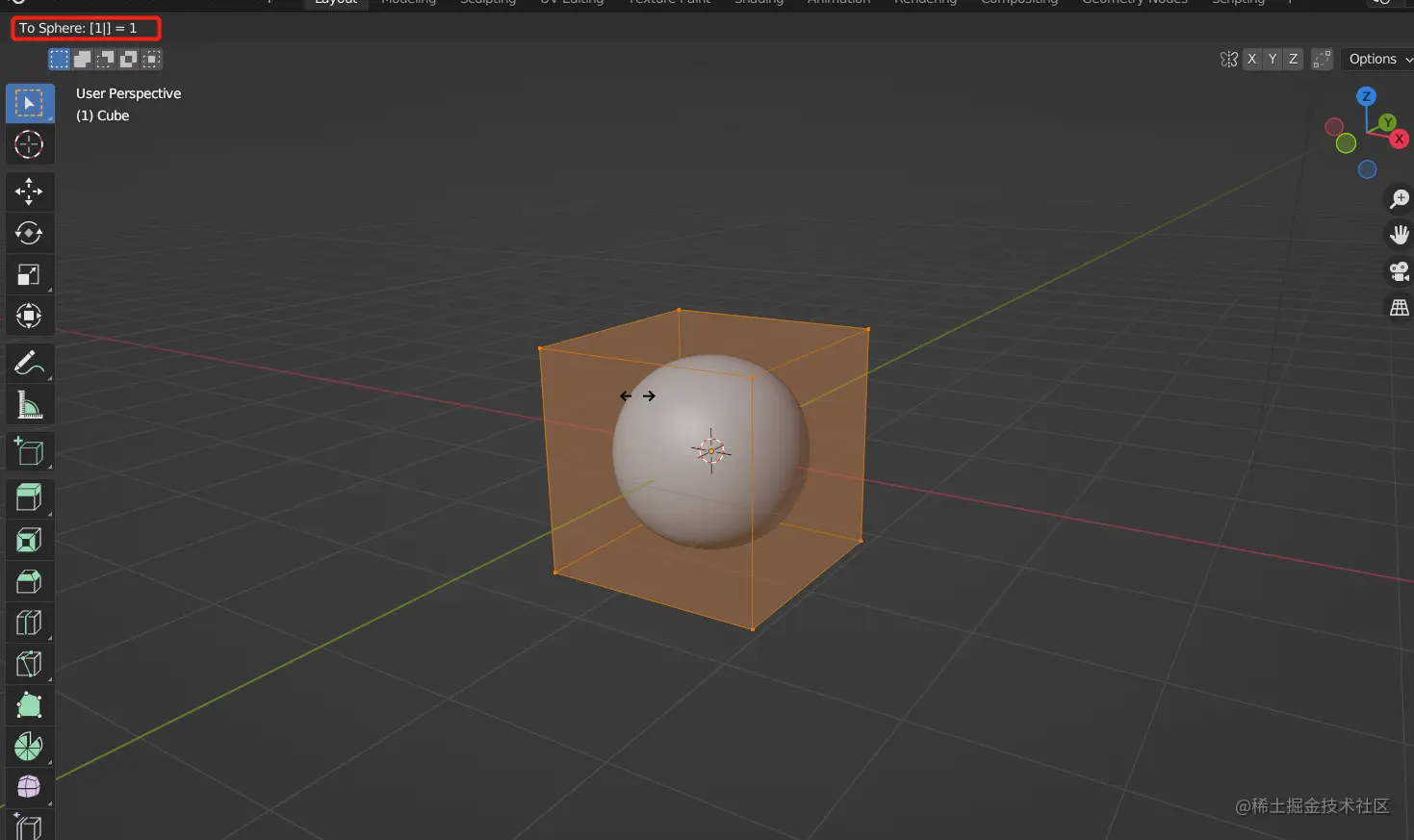Toggle the camera view icon
Screen dimensions: 1414x840
point(1399,271)
